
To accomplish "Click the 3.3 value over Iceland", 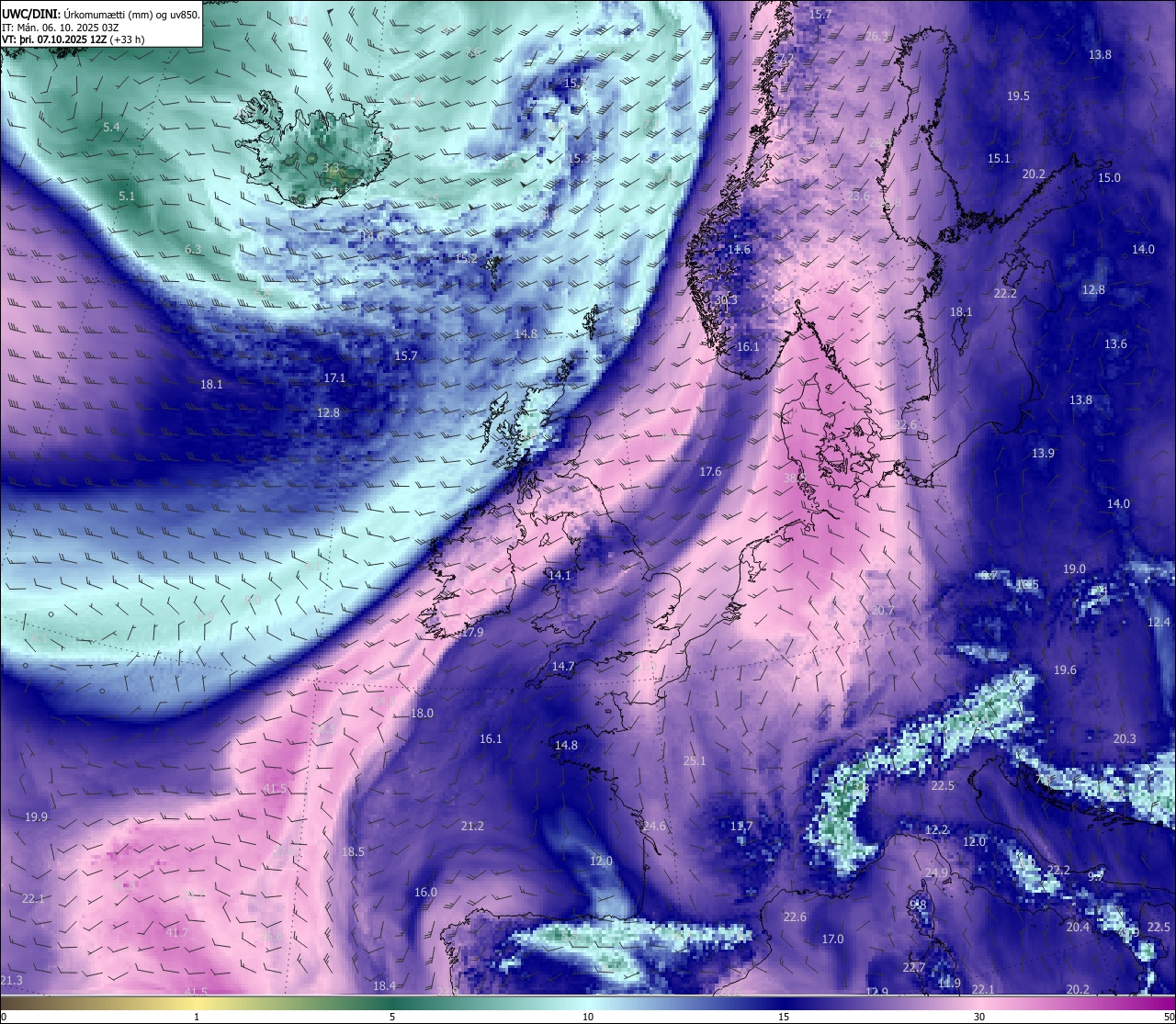I will [x=332, y=167].
